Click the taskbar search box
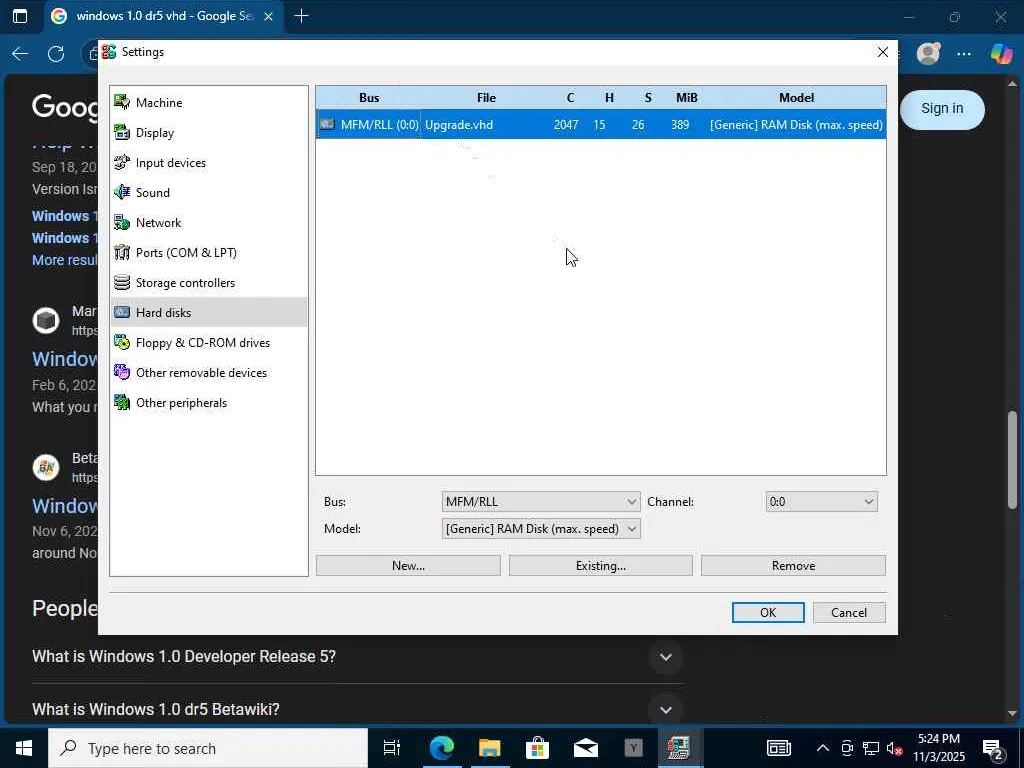Viewport: 1024px width, 768px height. [208, 748]
